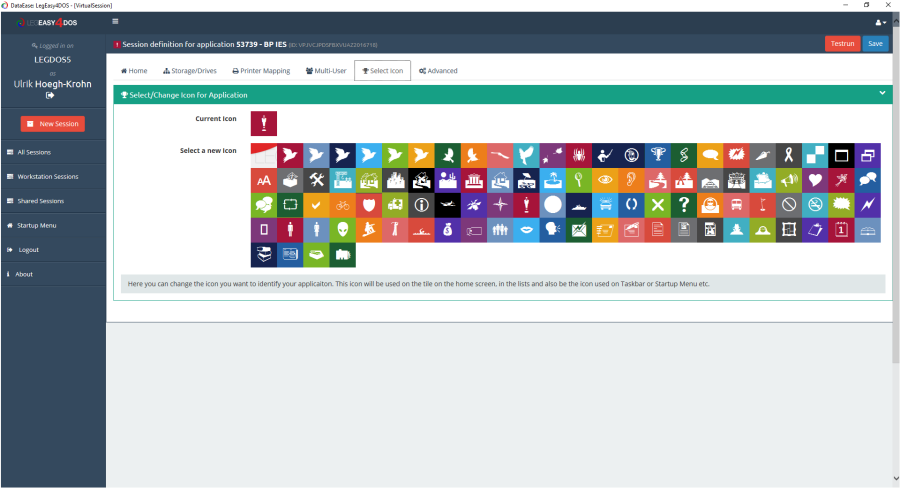The width and height of the screenshot is (900, 488).
Task: Click the Testrun button
Action: [841, 44]
